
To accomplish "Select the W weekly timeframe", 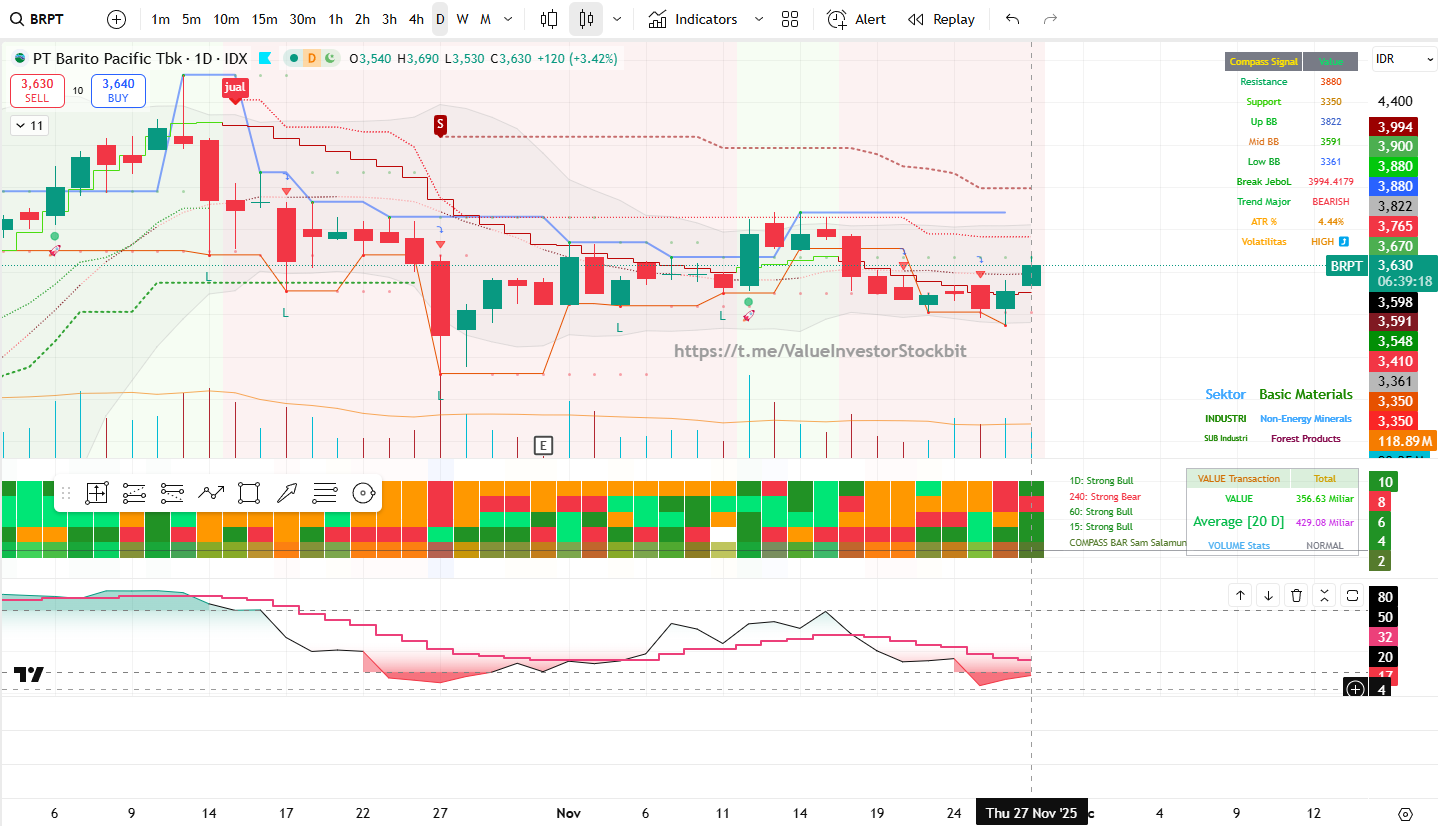I will [462, 19].
